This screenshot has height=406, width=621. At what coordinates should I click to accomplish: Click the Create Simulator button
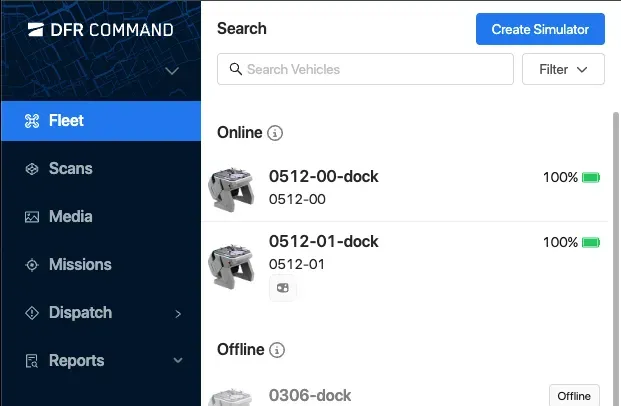[x=540, y=29]
